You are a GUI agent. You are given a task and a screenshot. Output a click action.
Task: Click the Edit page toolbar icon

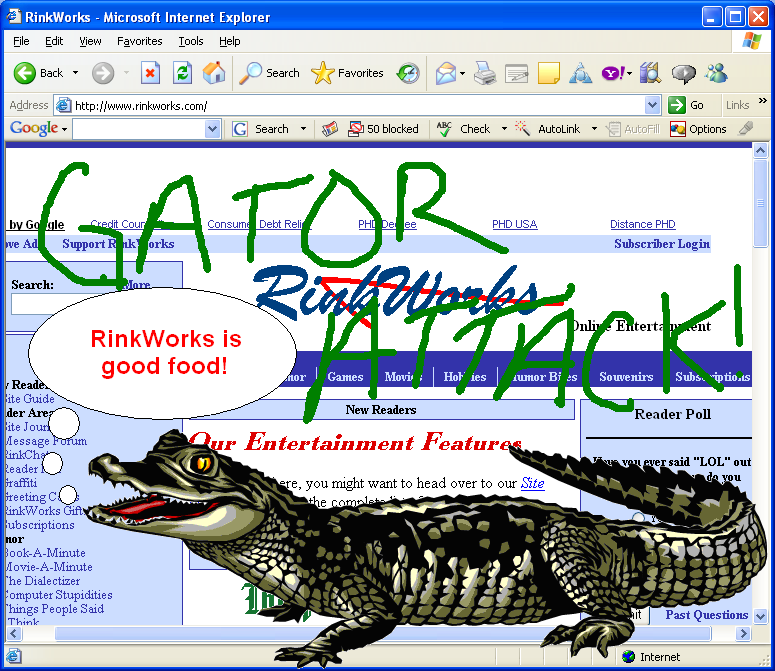517,74
